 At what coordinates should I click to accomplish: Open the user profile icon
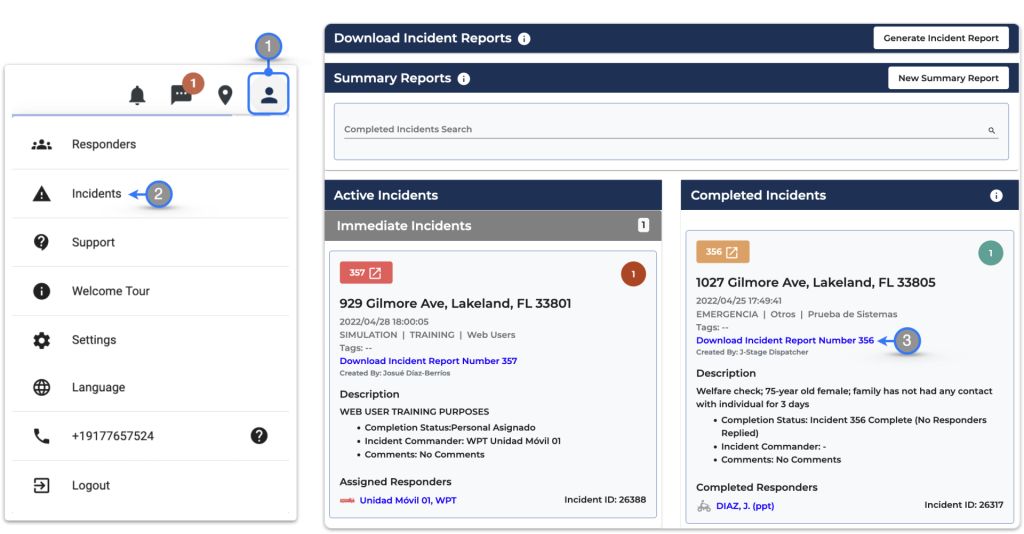click(x=268, y=95)
